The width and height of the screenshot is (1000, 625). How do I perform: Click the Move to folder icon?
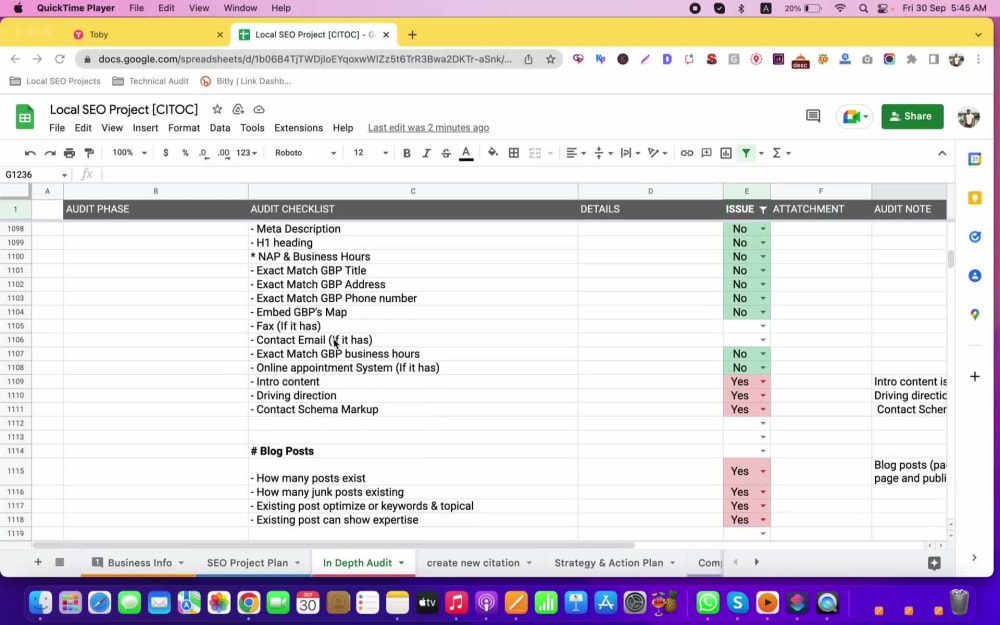[x=238, y=109]
